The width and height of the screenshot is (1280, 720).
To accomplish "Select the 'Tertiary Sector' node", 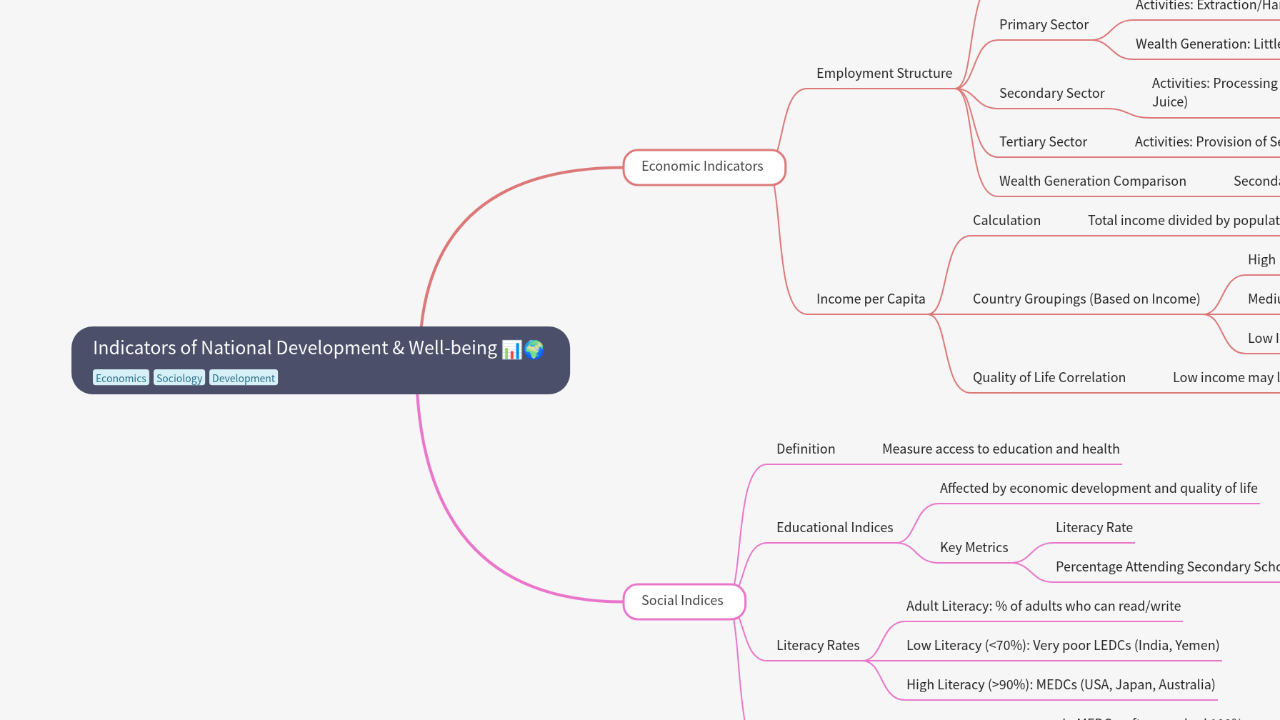I will (x=1043, y=141).
